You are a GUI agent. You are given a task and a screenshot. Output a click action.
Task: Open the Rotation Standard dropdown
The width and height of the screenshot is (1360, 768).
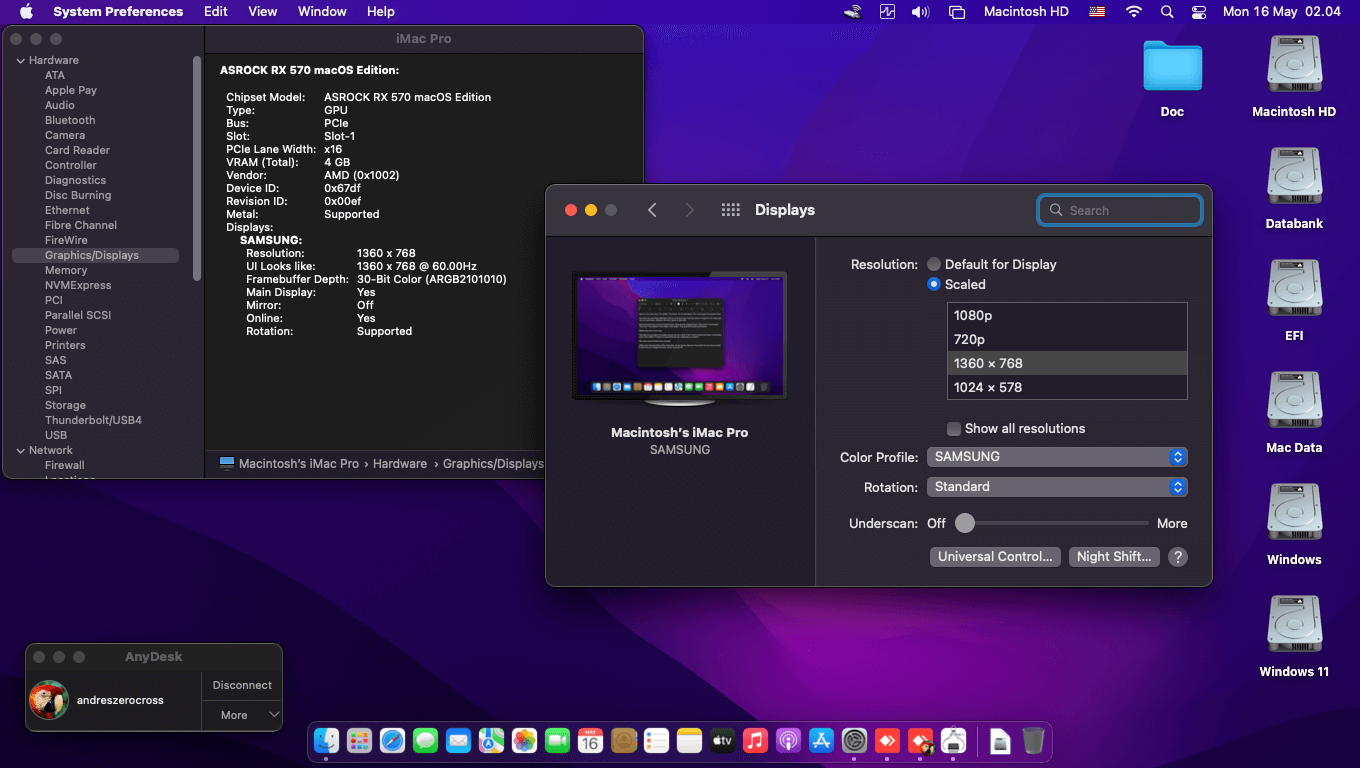pyautogui.click(x=1057, y=487)
